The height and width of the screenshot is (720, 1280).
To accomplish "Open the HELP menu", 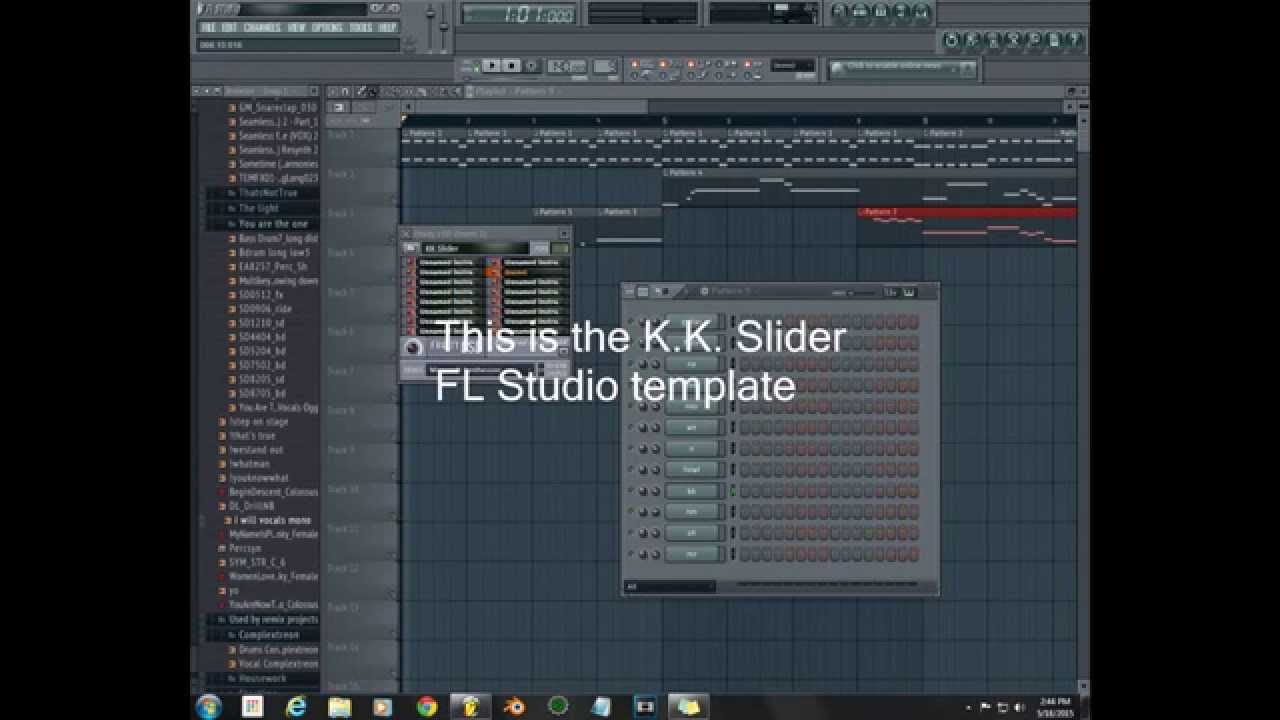I will [387, 28].
